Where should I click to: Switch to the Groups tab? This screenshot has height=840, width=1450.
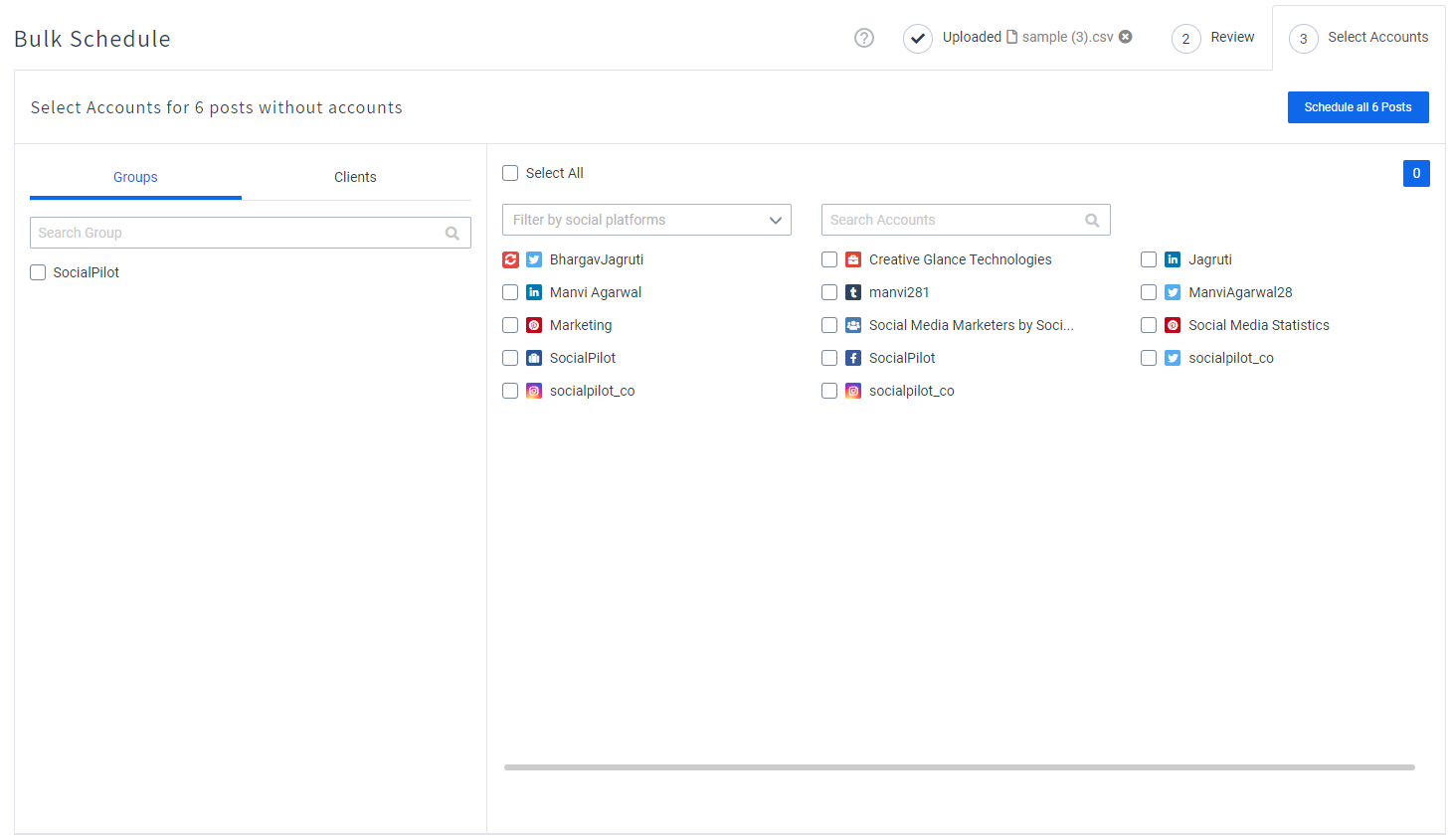[x=135, y=177]
